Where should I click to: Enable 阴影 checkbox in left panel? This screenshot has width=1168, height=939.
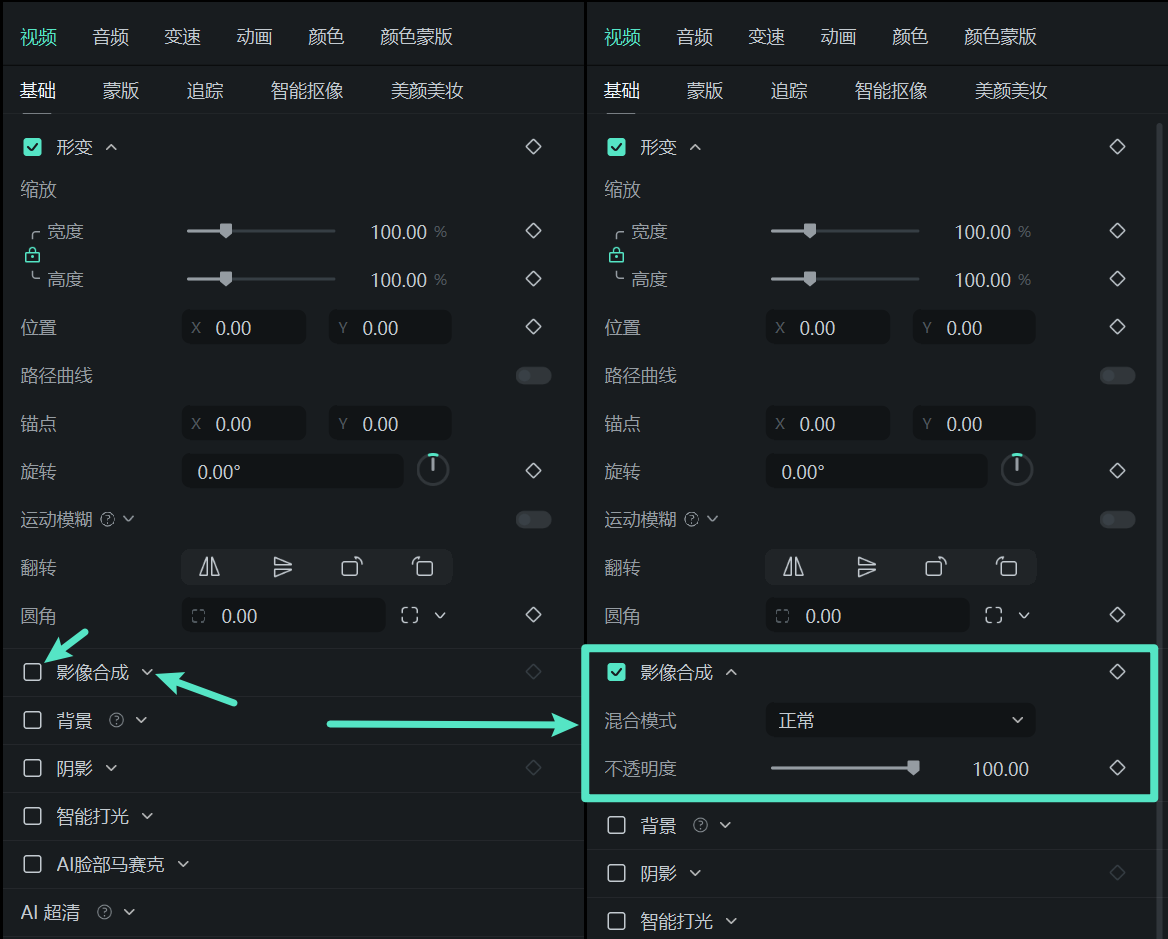tap(33, 768)
